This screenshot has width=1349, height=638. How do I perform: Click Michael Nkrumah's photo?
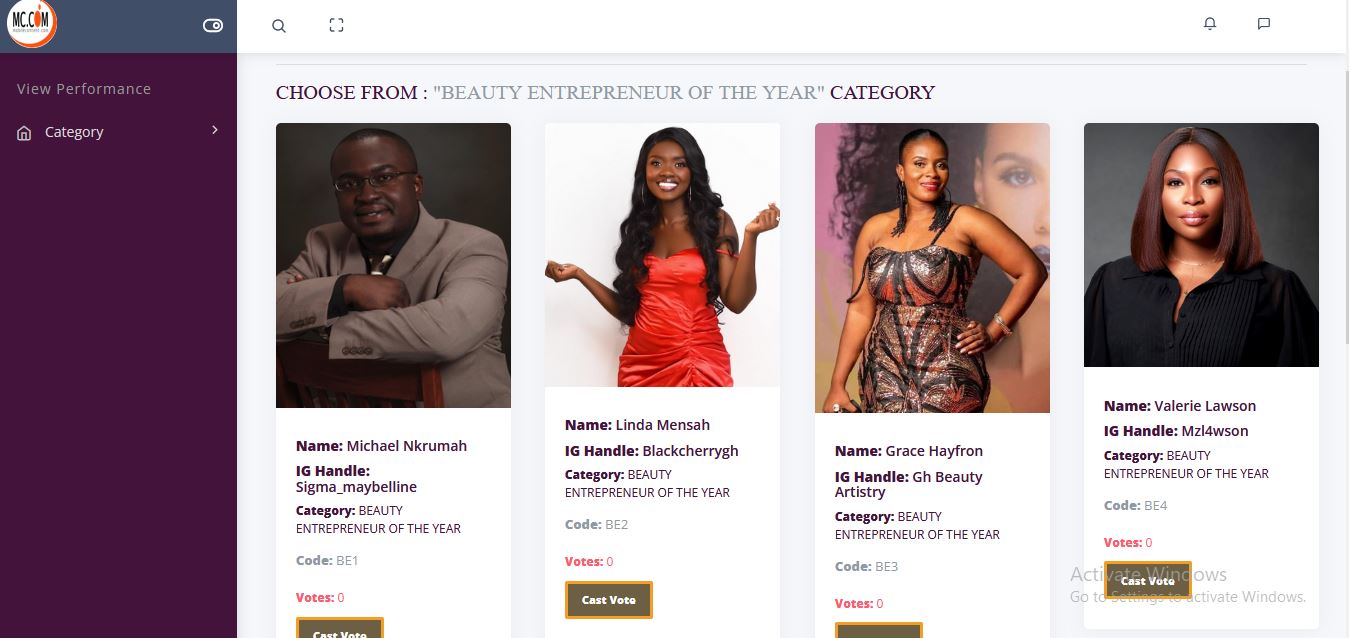click(393, 265)
